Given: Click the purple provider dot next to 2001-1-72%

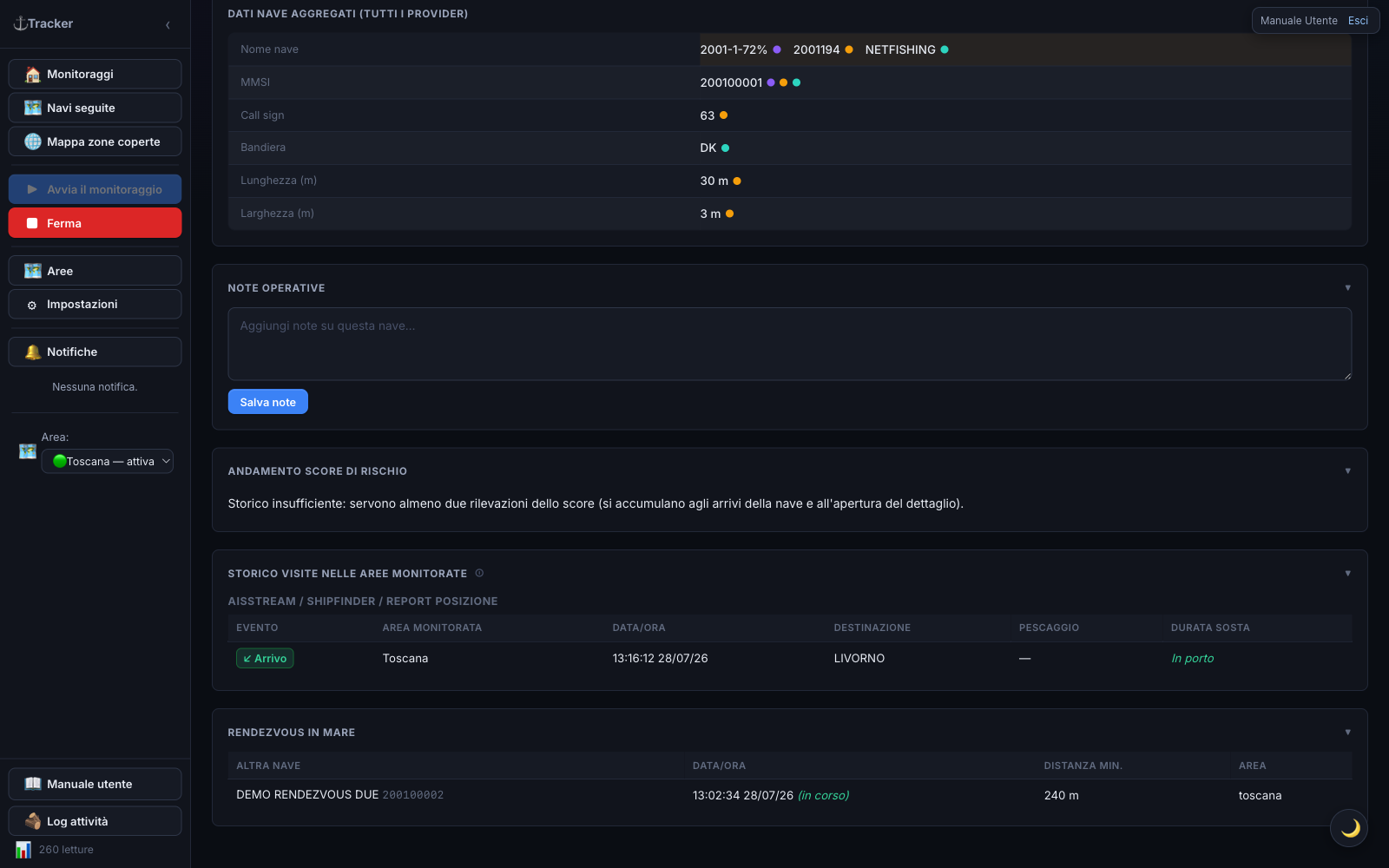Looking at the screenshot, I should click(x=777, y=49).
